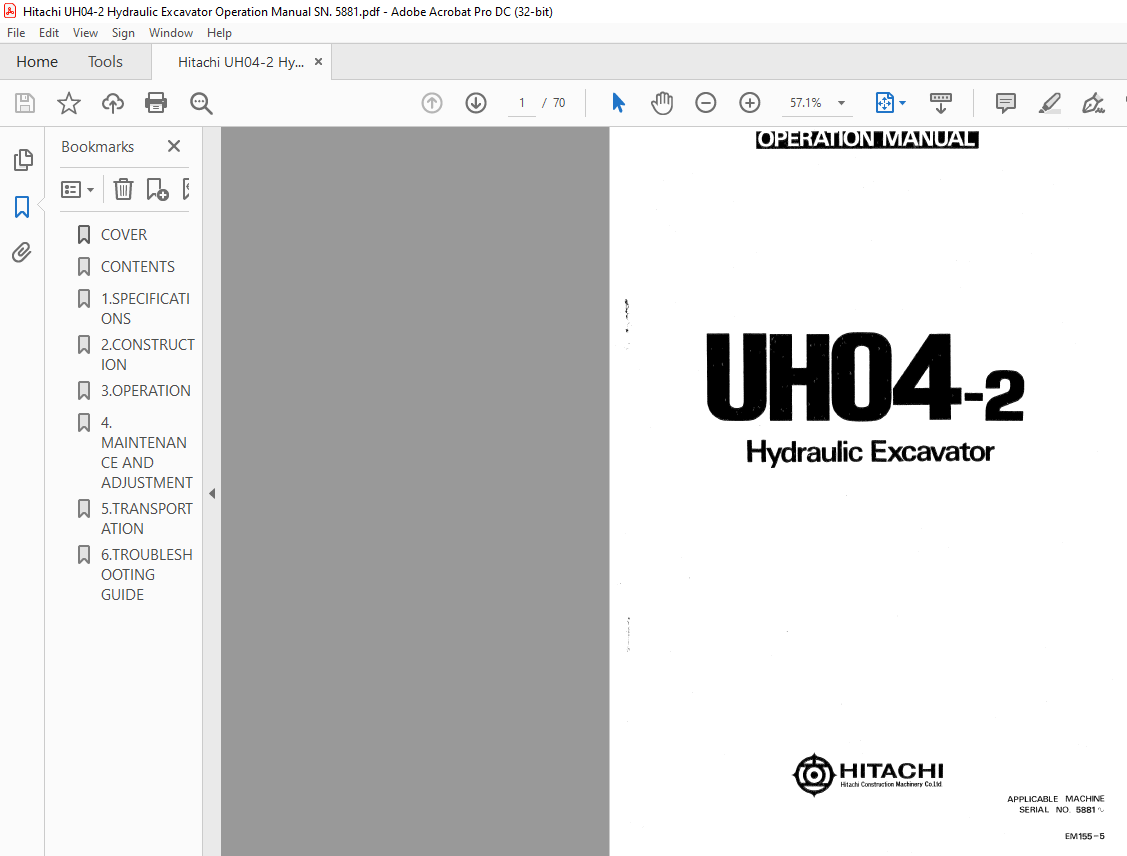Click the 57.1% zoom value field

point(806,103)
